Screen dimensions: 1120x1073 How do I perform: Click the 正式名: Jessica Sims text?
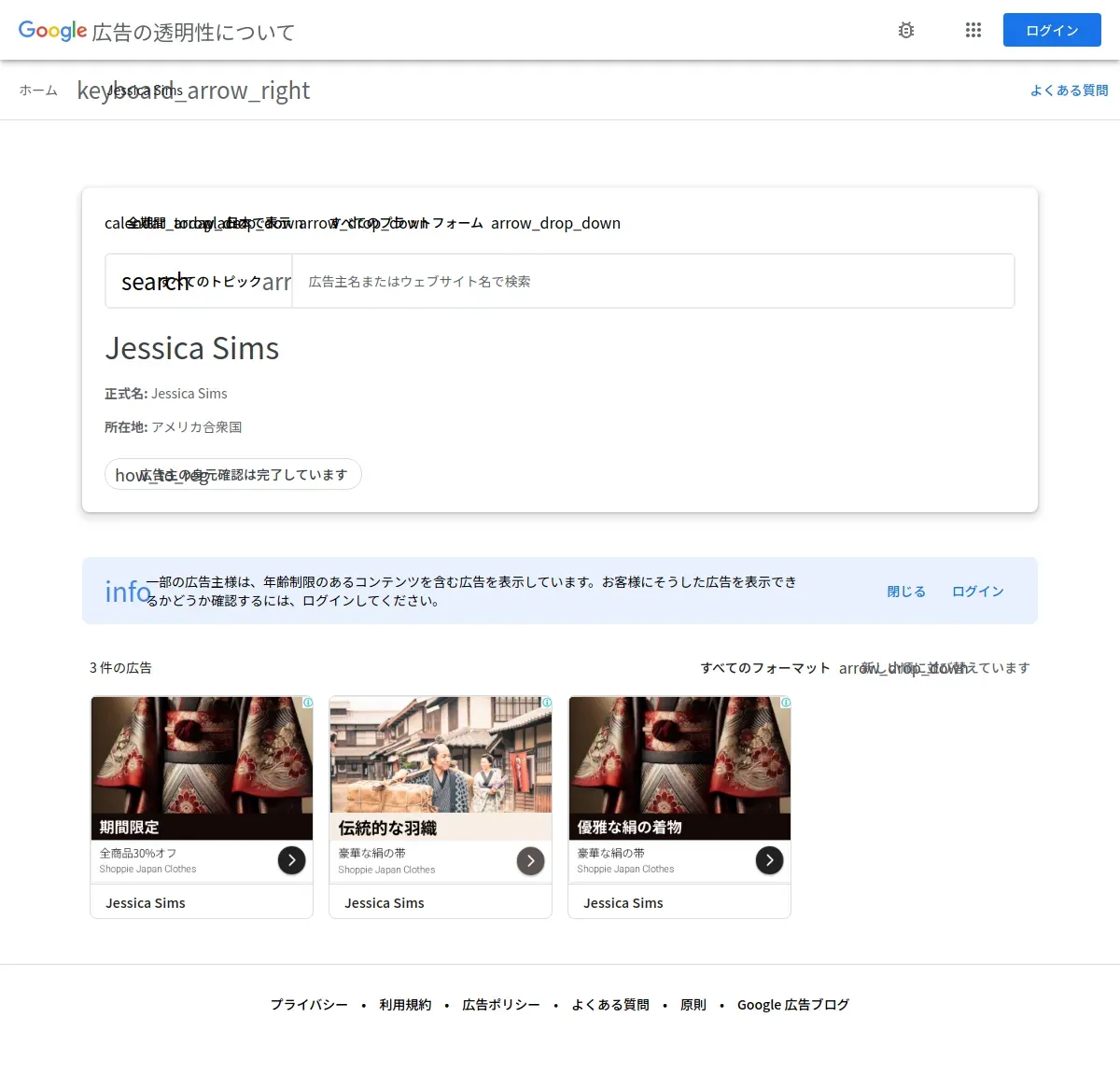click(x=166, y=394)
